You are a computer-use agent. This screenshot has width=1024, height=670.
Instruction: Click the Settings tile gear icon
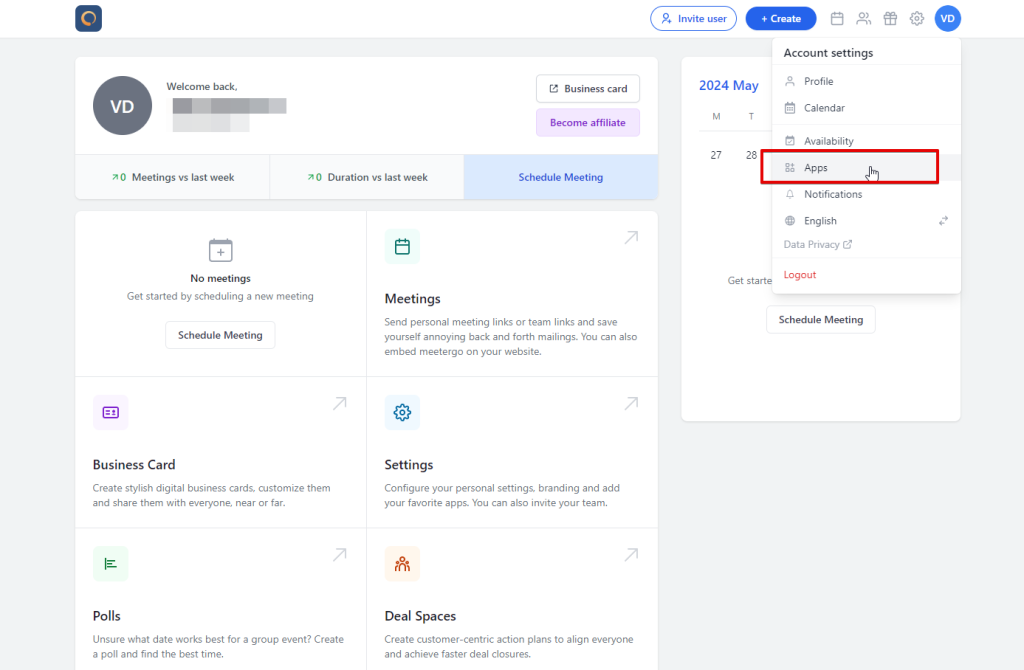coord(402,412)
